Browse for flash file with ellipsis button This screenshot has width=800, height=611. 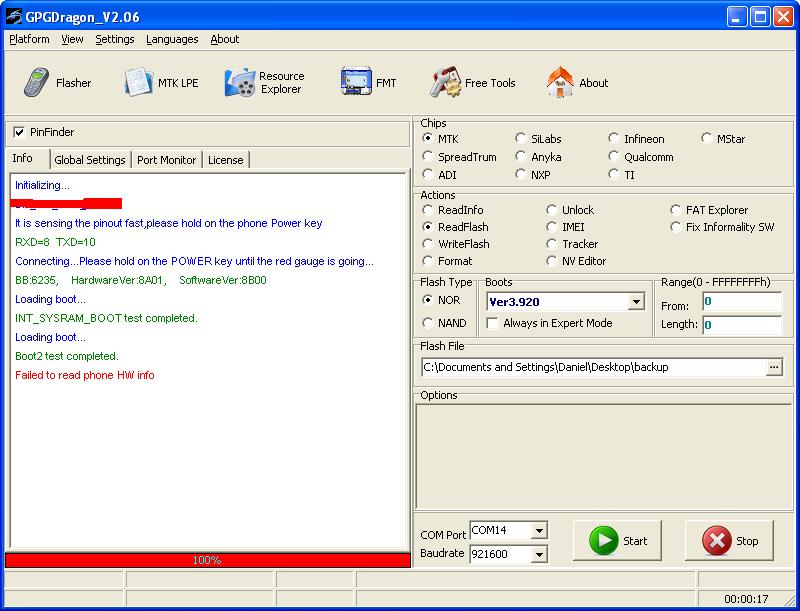coord(774,367)
